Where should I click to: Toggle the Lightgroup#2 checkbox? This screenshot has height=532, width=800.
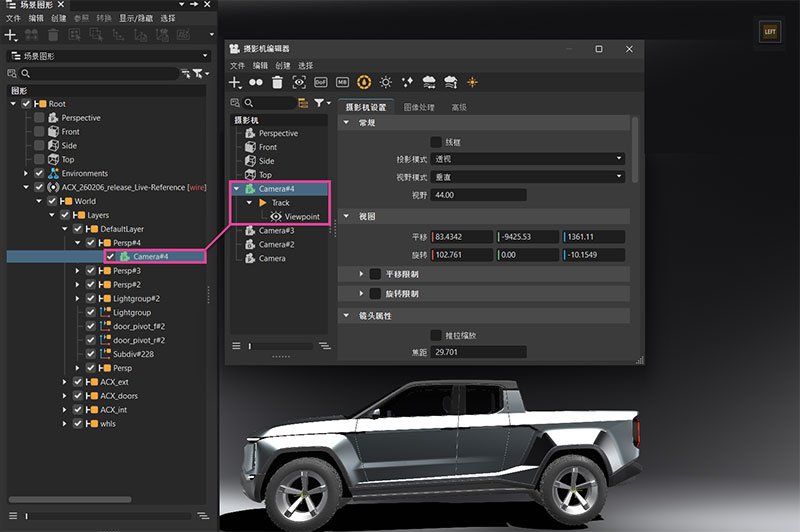click(x=90, y=298)
